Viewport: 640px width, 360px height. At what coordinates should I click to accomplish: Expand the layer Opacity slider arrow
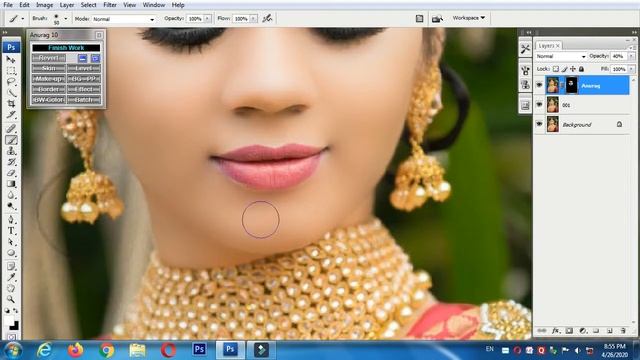632,56
